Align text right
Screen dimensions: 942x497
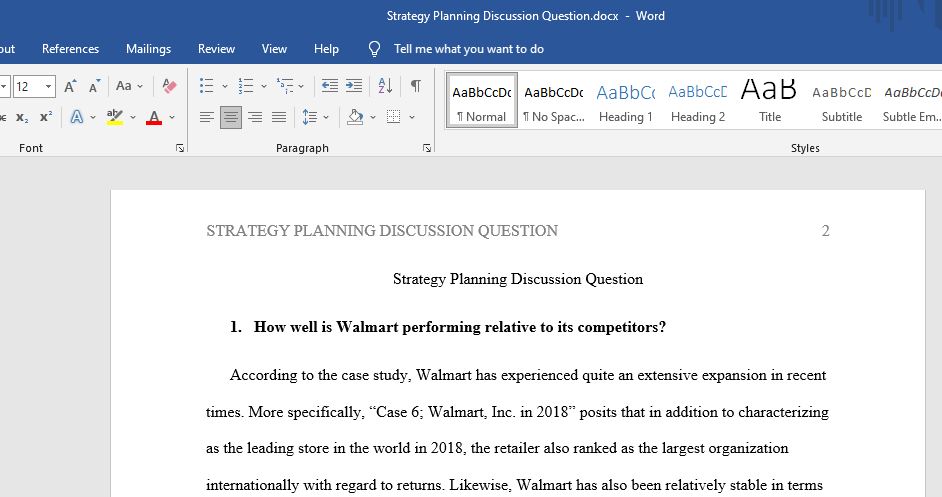point(255,117)
